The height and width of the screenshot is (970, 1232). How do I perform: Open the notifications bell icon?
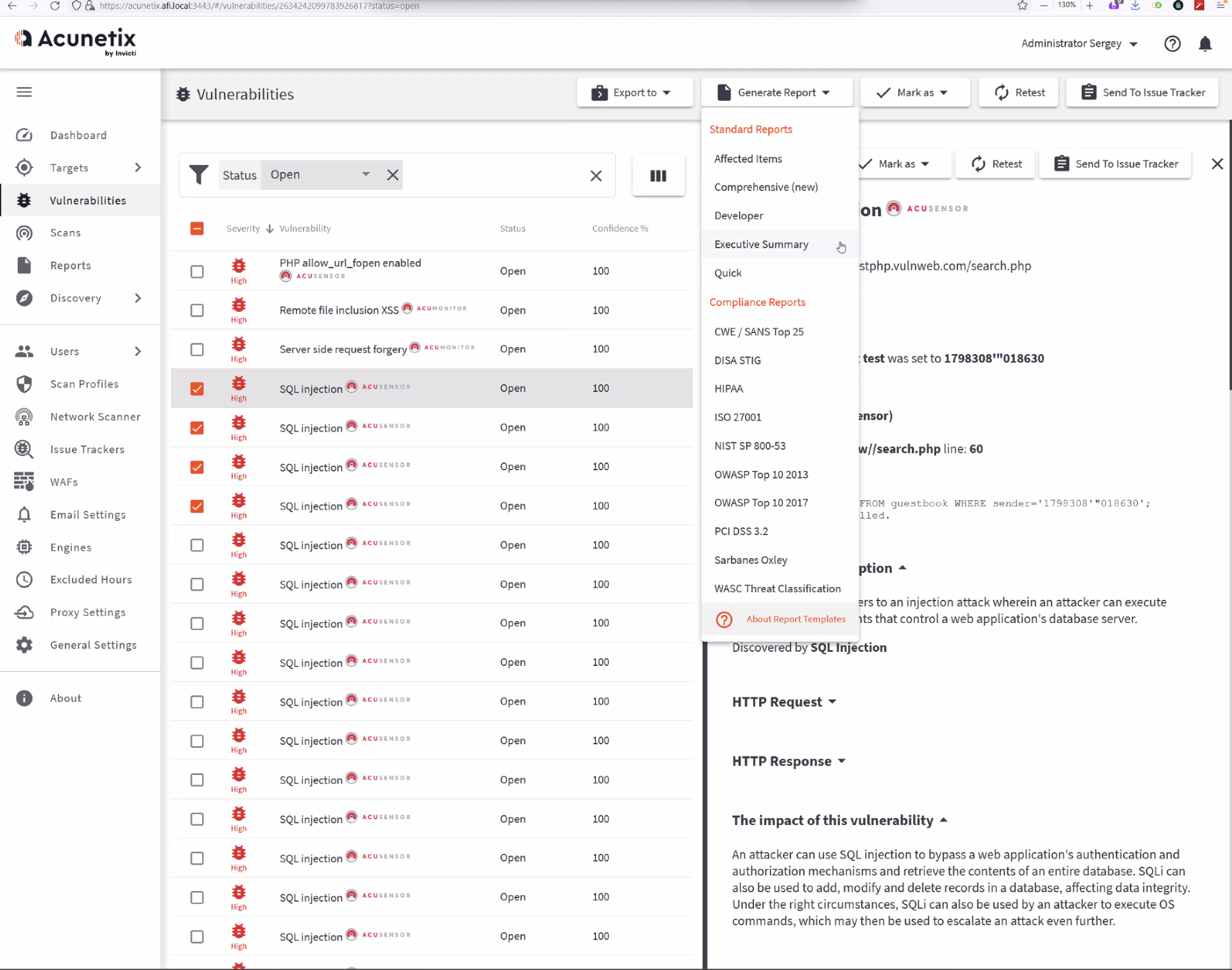pyautogui.click(x=1204, y=44)
